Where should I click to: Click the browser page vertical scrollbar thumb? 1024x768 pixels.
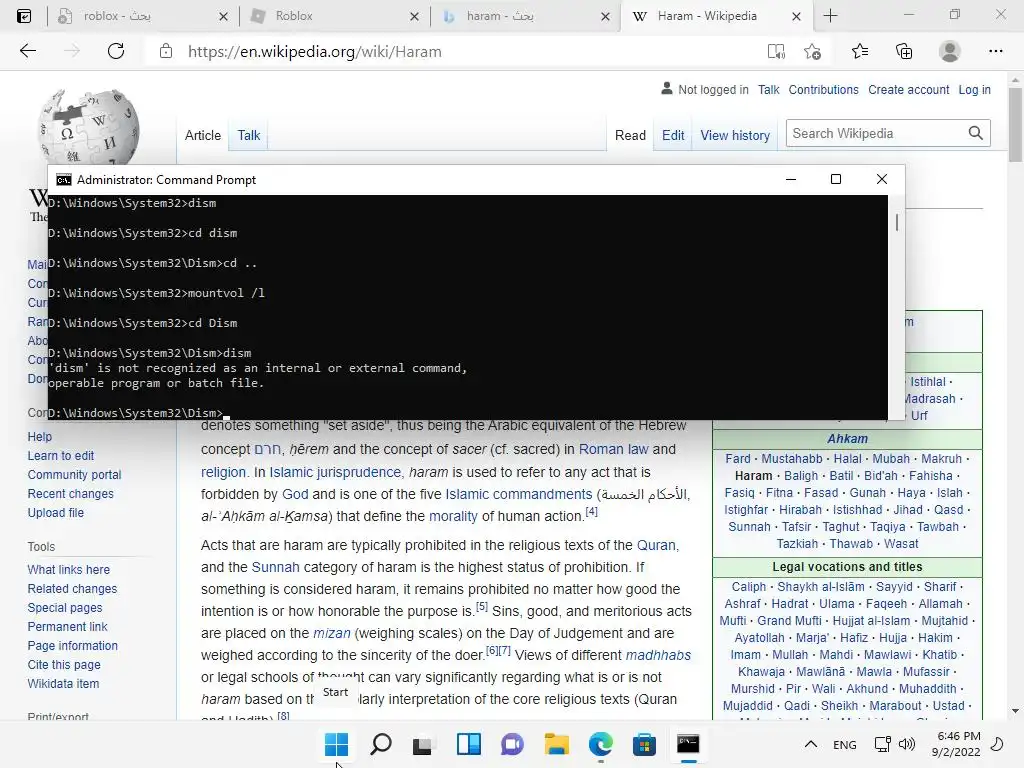click(x=1015, y=124)
